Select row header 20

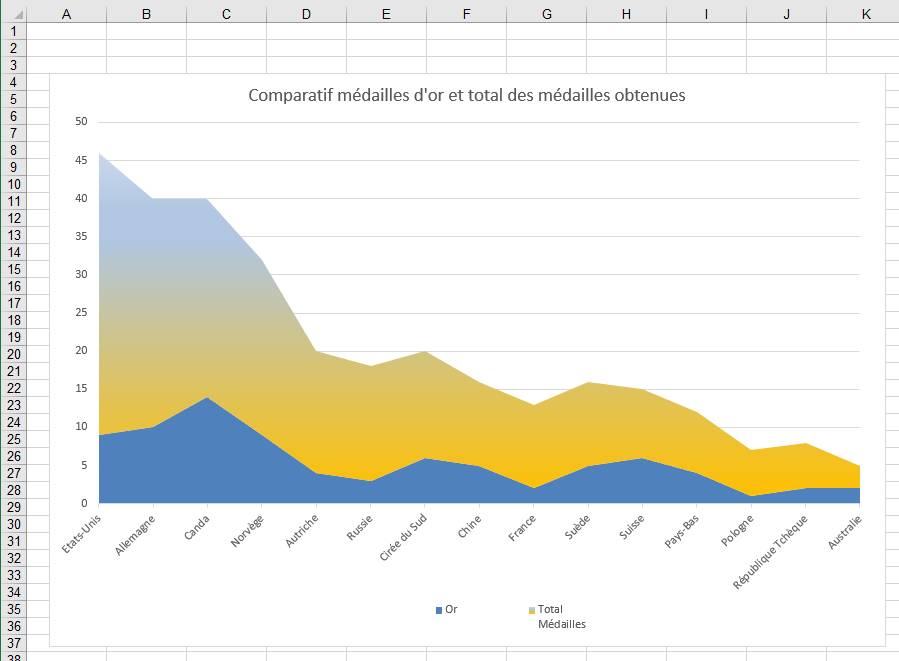point(13,354)
